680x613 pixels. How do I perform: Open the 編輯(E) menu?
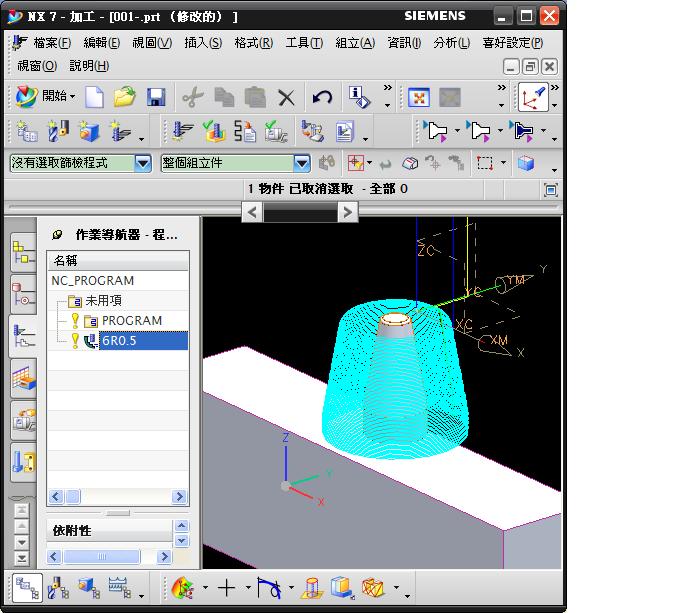(101, 42)
